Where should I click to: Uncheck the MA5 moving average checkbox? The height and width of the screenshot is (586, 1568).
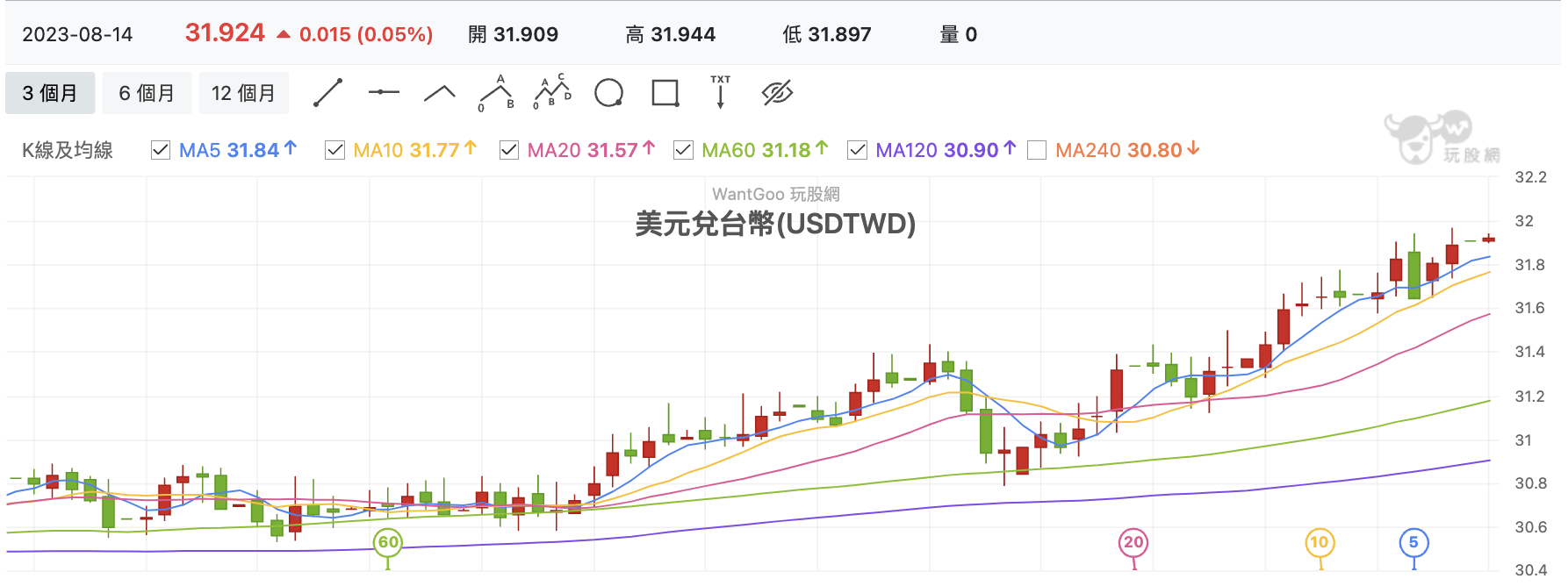point(160,150)
